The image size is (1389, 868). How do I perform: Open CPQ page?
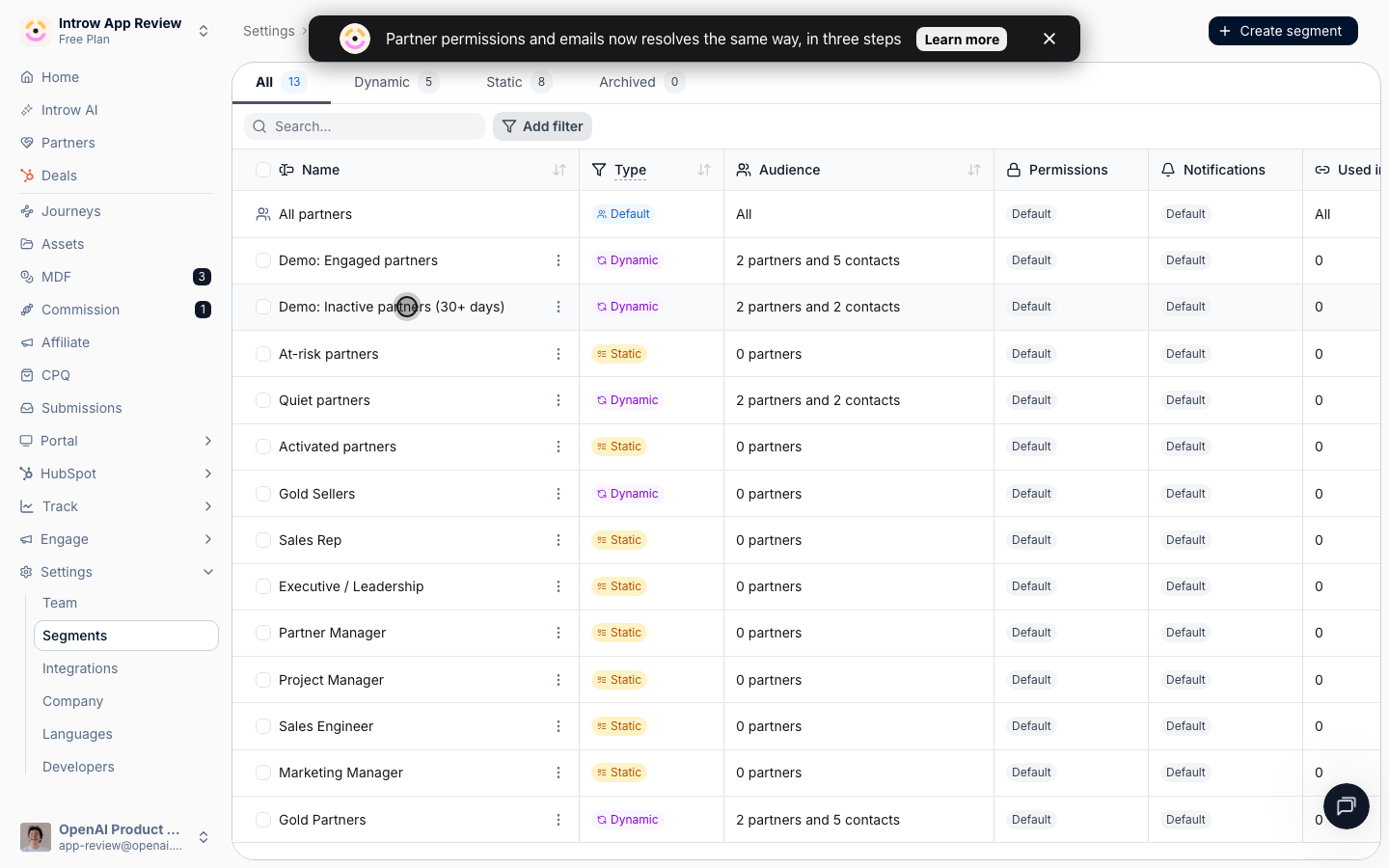[x=56, y=375]
